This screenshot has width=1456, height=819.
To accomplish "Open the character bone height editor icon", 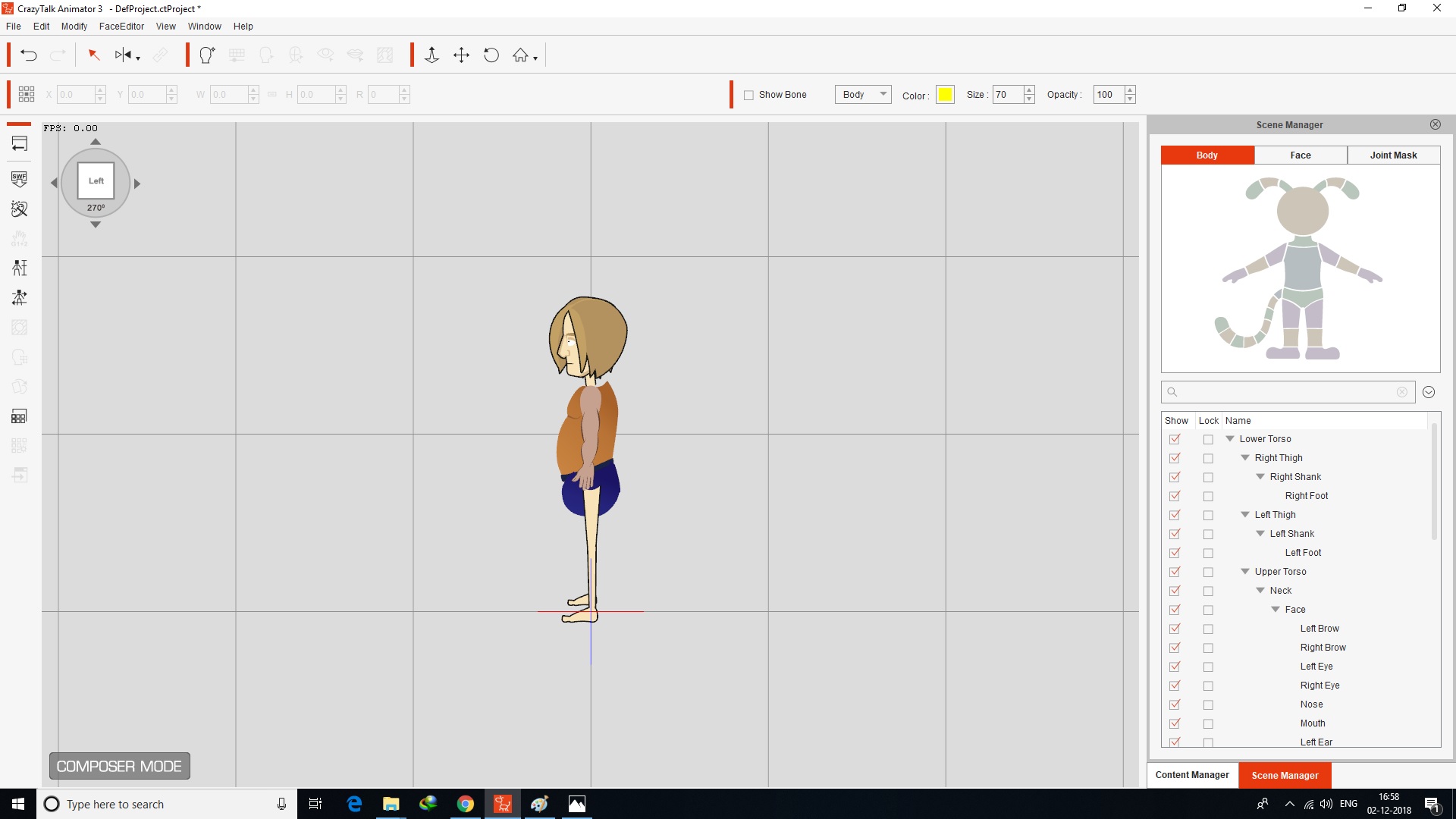I will click(20, 268).
